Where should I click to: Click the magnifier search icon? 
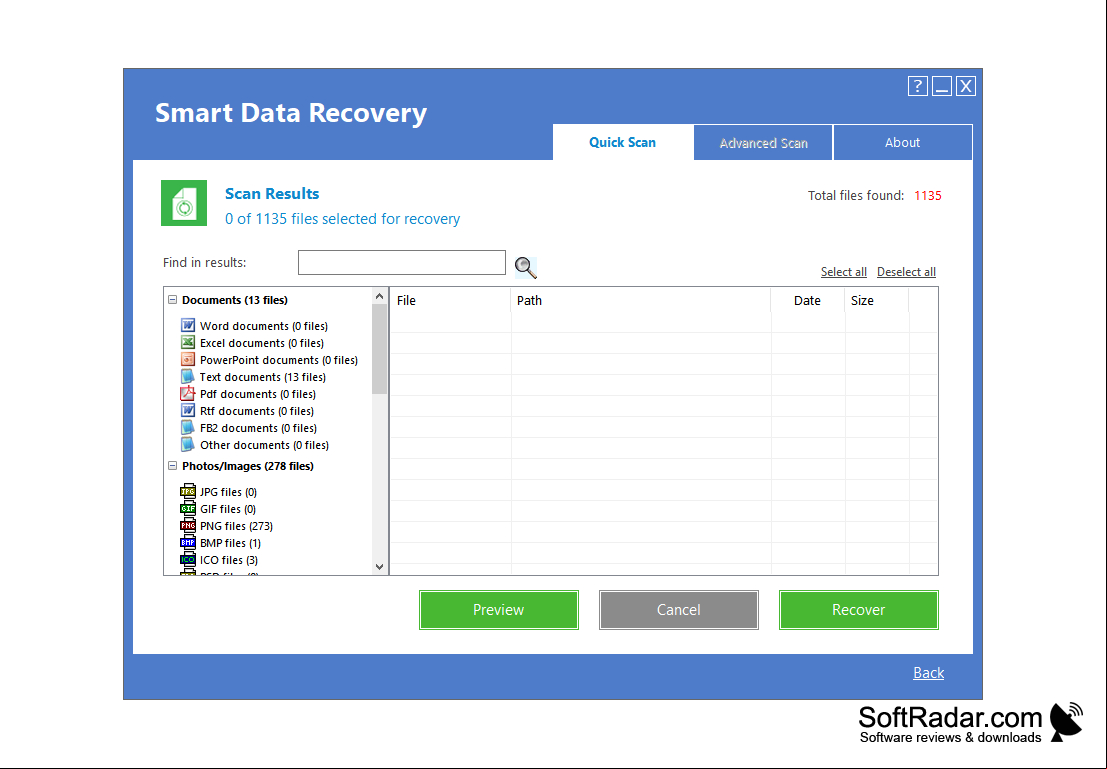(x=525, y=268)
